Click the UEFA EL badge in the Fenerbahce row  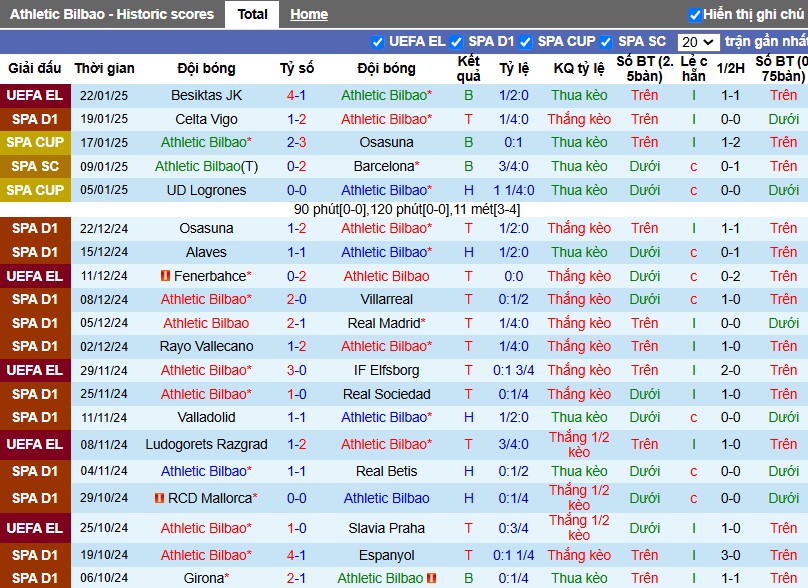pyautogui.click(x=35, y=276)
